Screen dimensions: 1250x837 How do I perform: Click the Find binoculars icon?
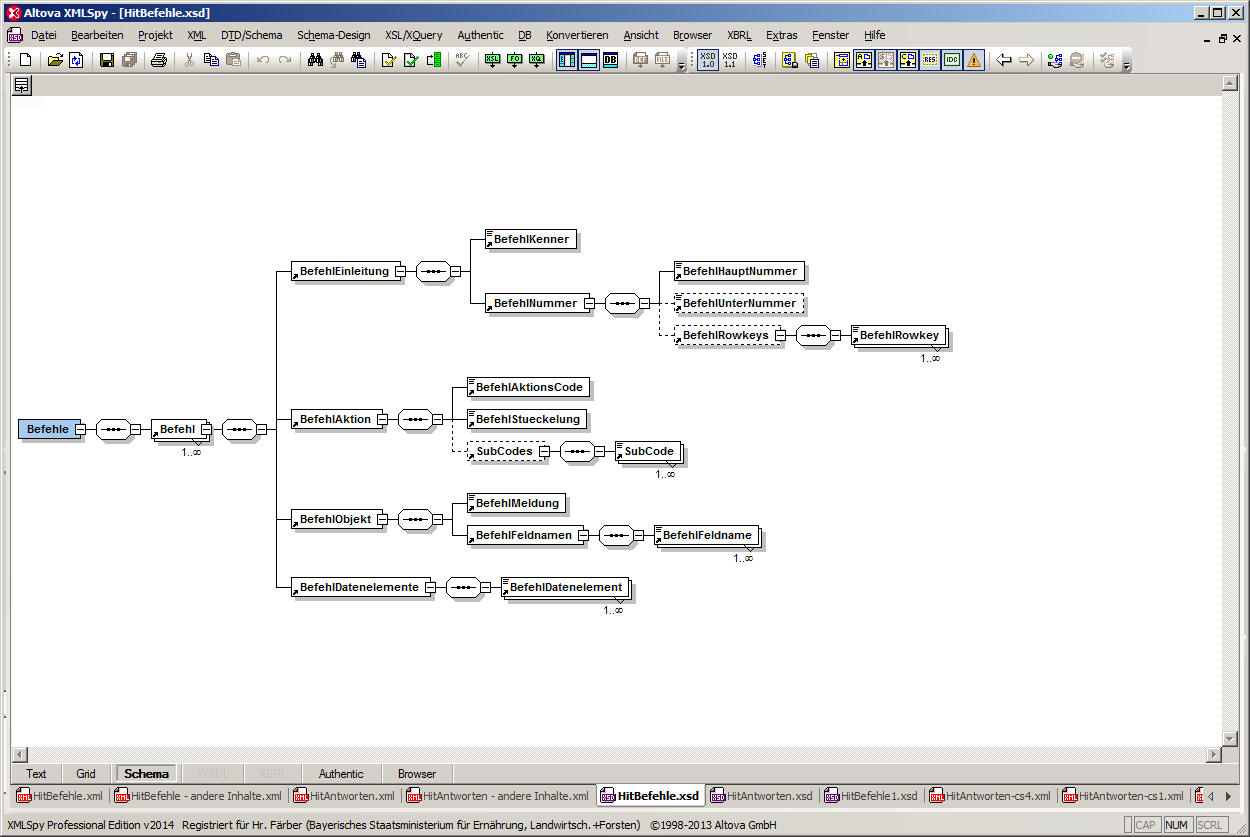[315, 60]
